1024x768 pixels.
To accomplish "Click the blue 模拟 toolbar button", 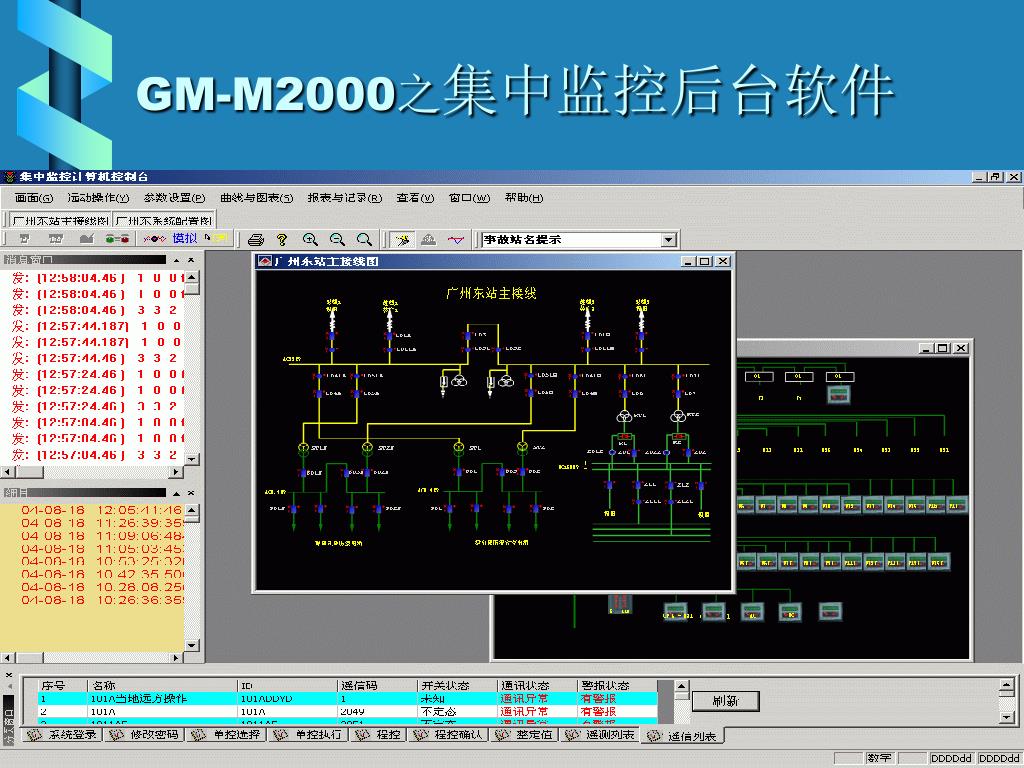I will [185, 238].
